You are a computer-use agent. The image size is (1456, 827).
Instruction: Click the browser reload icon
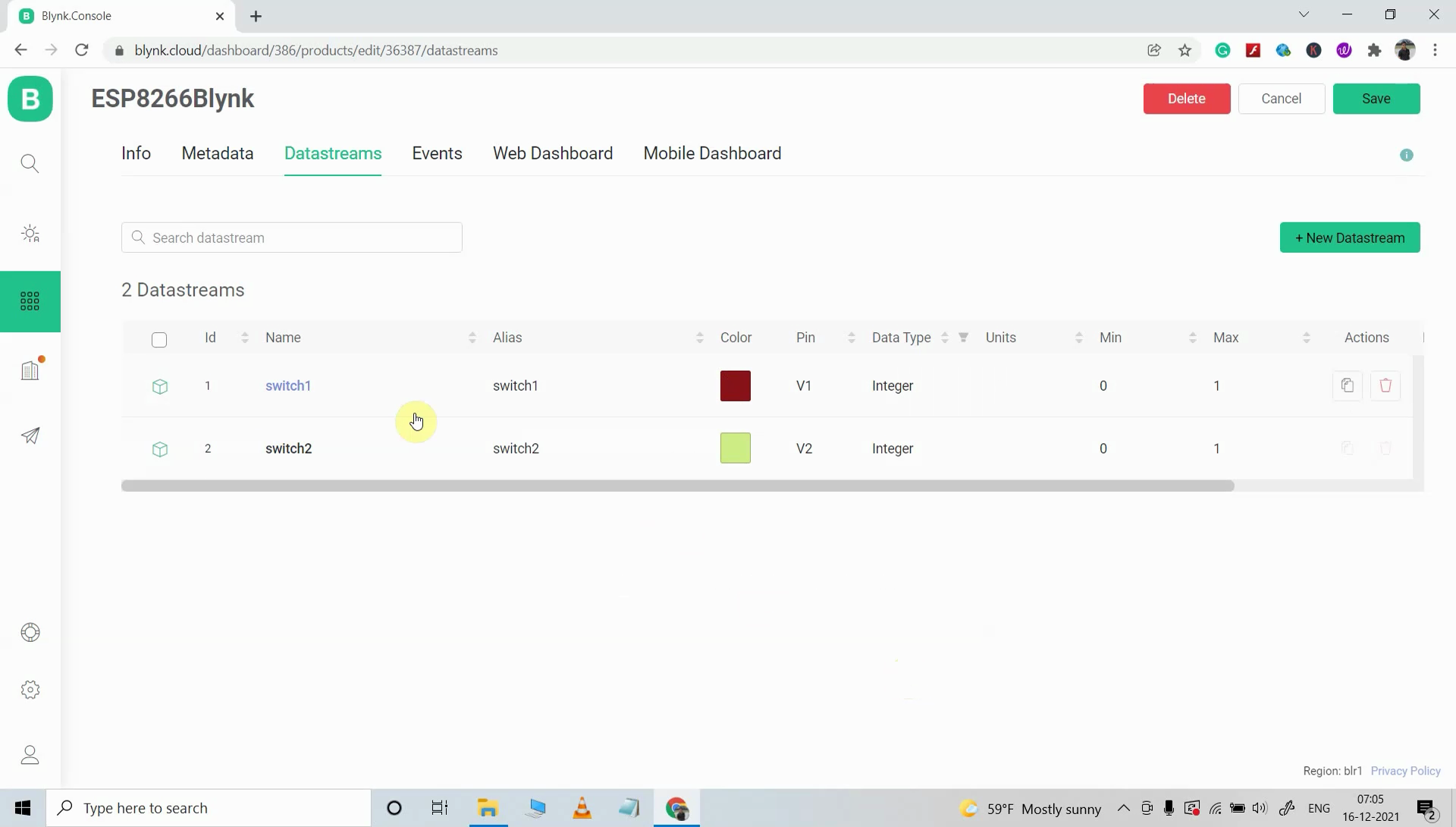[82, 50]
